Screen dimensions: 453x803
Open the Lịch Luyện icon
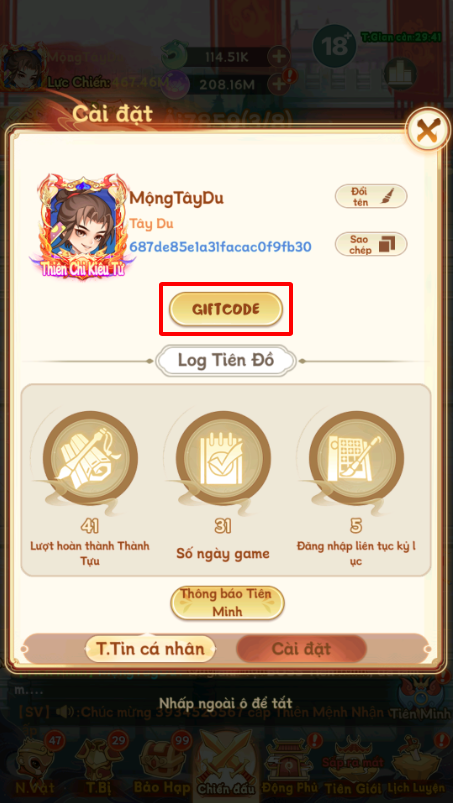point(416,764)
